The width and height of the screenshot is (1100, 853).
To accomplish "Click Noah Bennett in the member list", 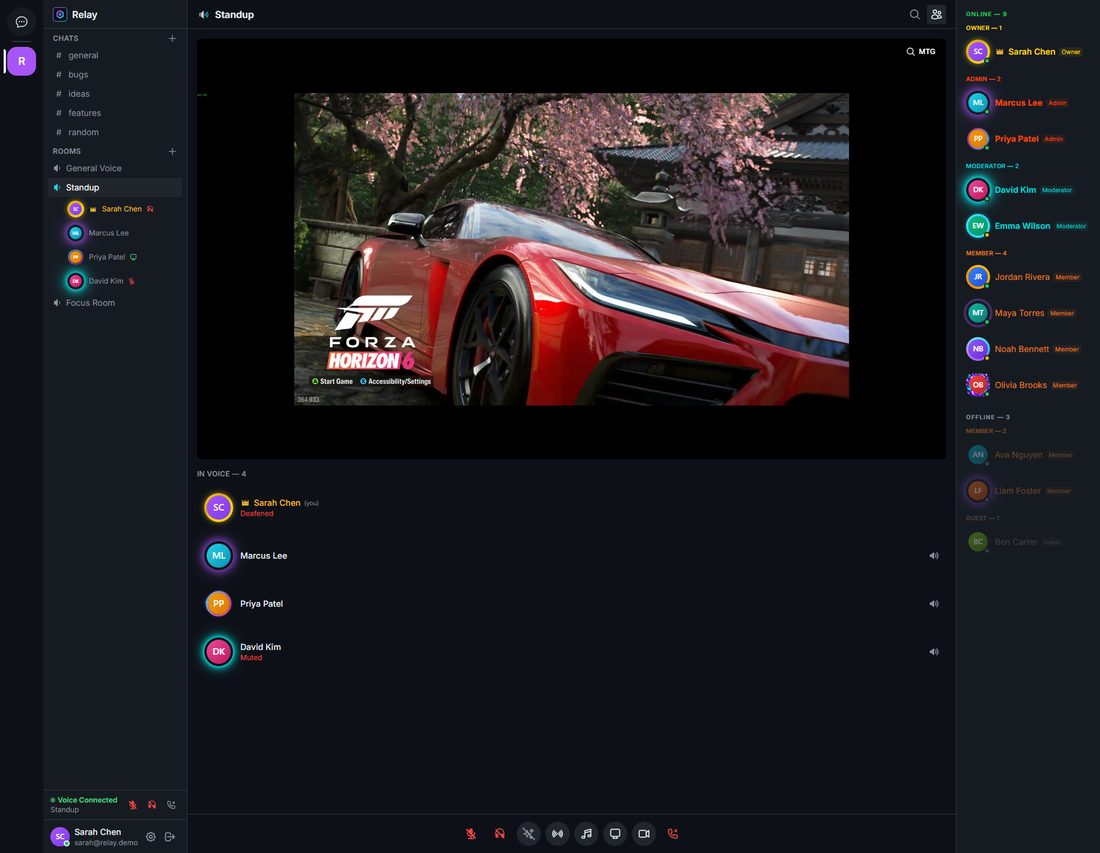I will pos(1026,349).
